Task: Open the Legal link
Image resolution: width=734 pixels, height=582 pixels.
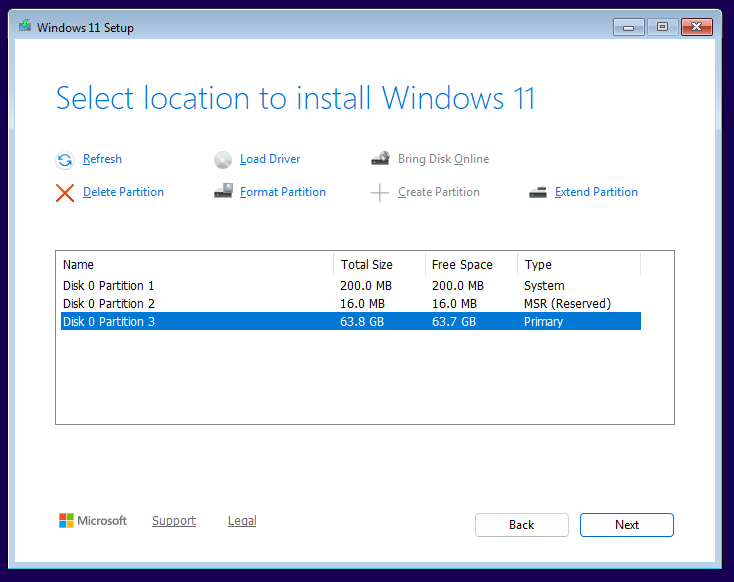Action: 242,521
